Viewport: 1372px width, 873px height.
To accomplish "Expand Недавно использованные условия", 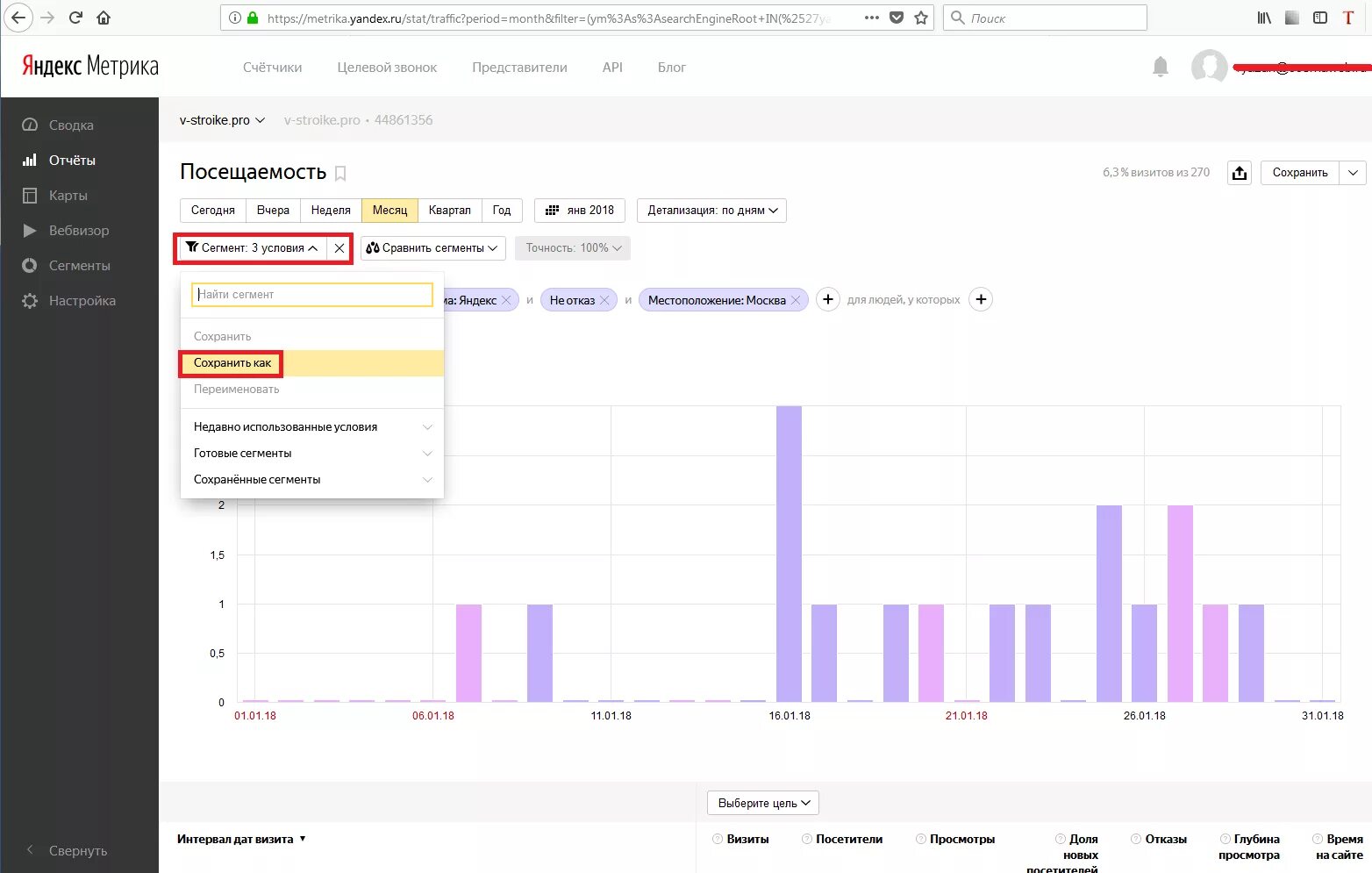I will tap(311, 427).
